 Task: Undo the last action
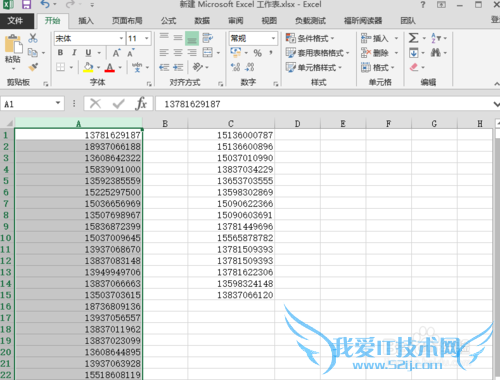pos(45,4)
